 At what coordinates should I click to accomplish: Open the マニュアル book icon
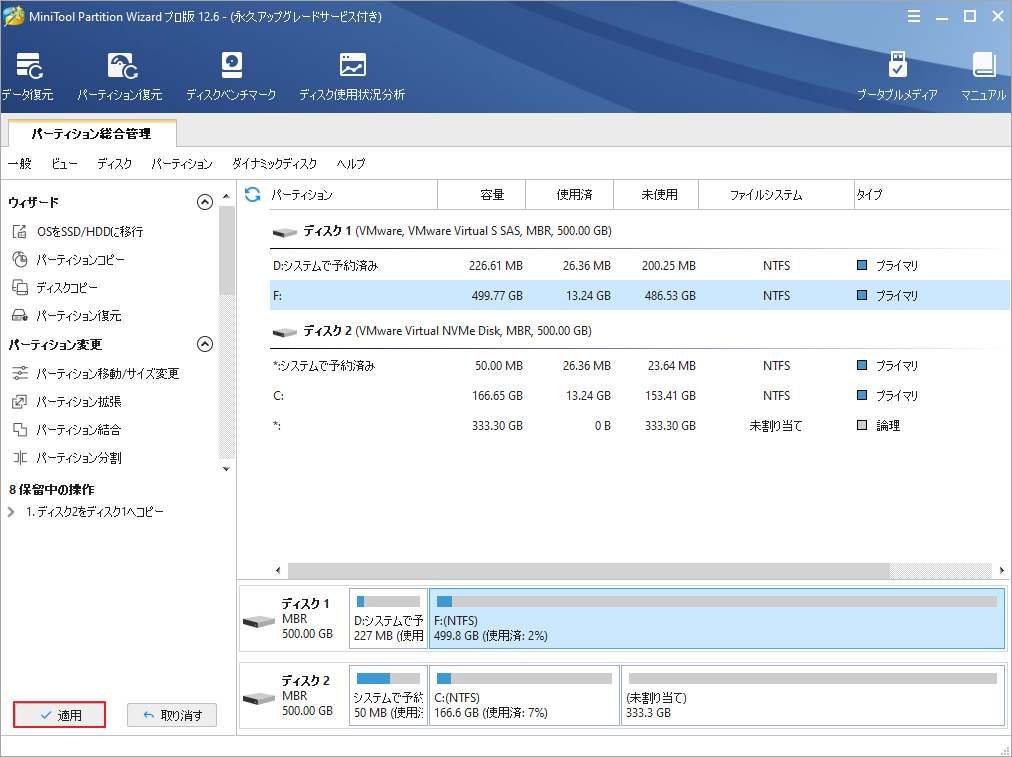983,77
